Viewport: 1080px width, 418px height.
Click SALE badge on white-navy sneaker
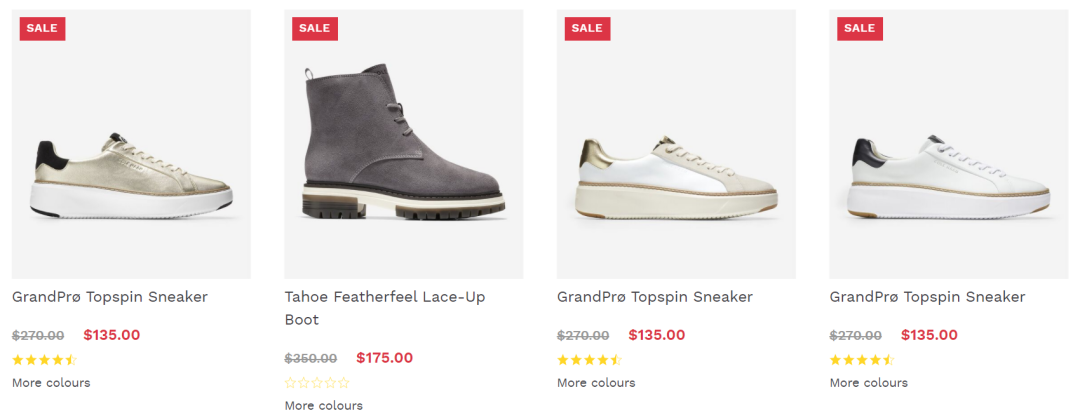[x=860, y=28]
